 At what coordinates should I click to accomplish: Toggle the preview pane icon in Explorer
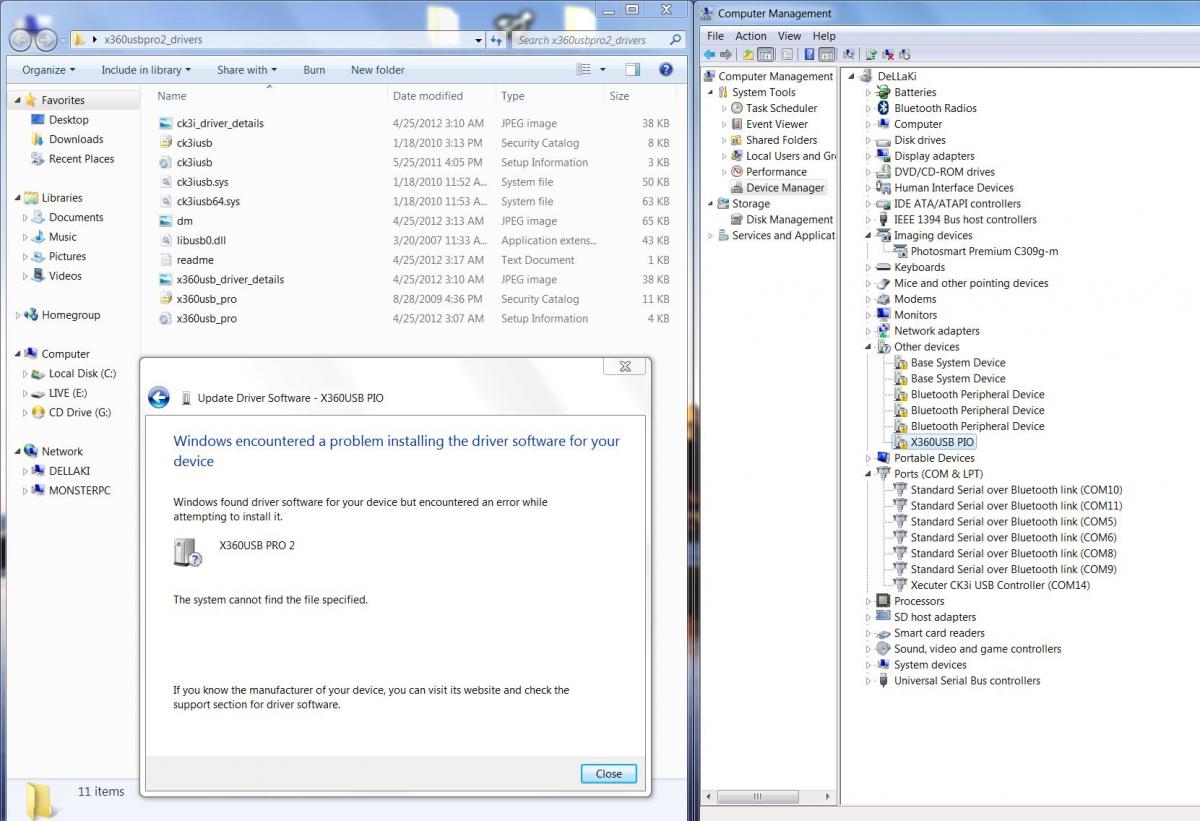point(633,70)
